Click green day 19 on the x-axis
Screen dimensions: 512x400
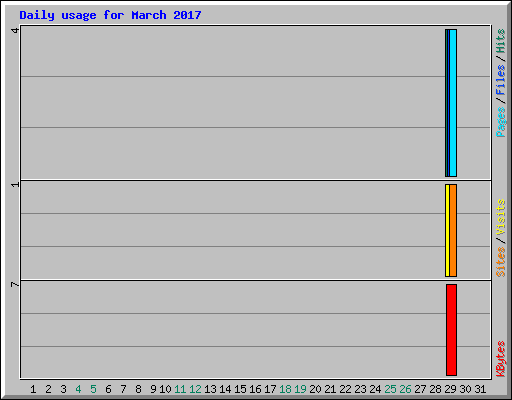tap(300, 389)
